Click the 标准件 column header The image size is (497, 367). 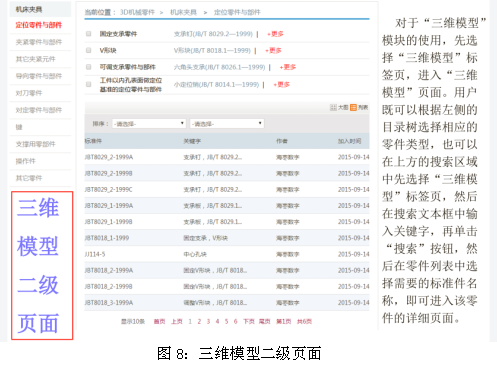93,141
